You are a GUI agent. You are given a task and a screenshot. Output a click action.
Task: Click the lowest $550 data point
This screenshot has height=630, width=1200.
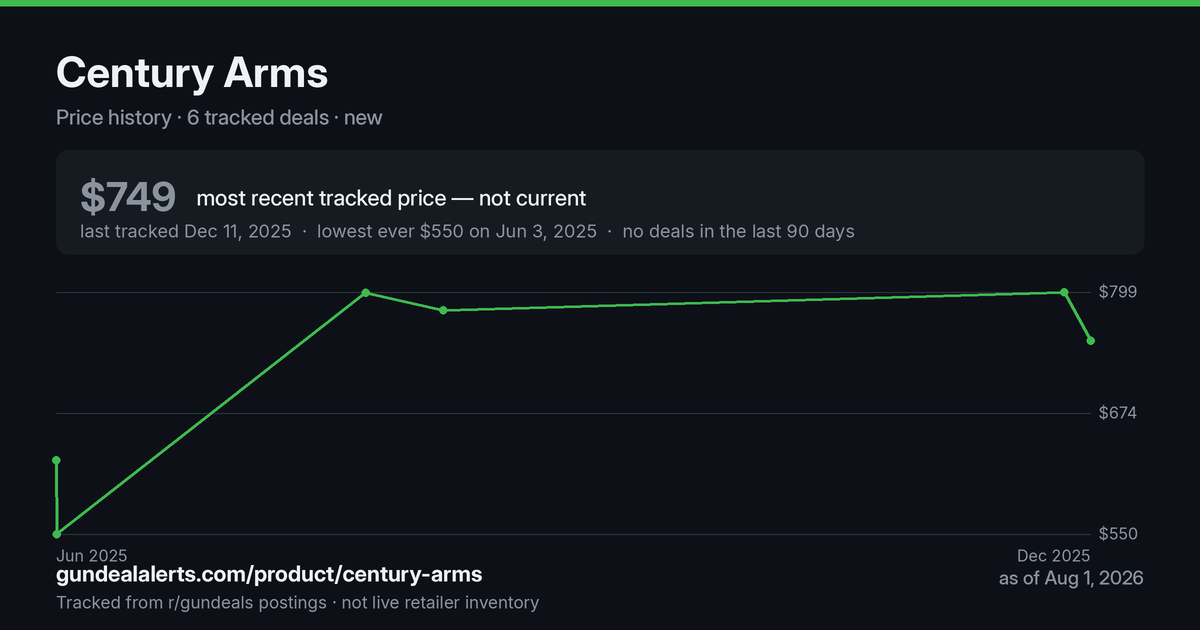click(57, 534)
